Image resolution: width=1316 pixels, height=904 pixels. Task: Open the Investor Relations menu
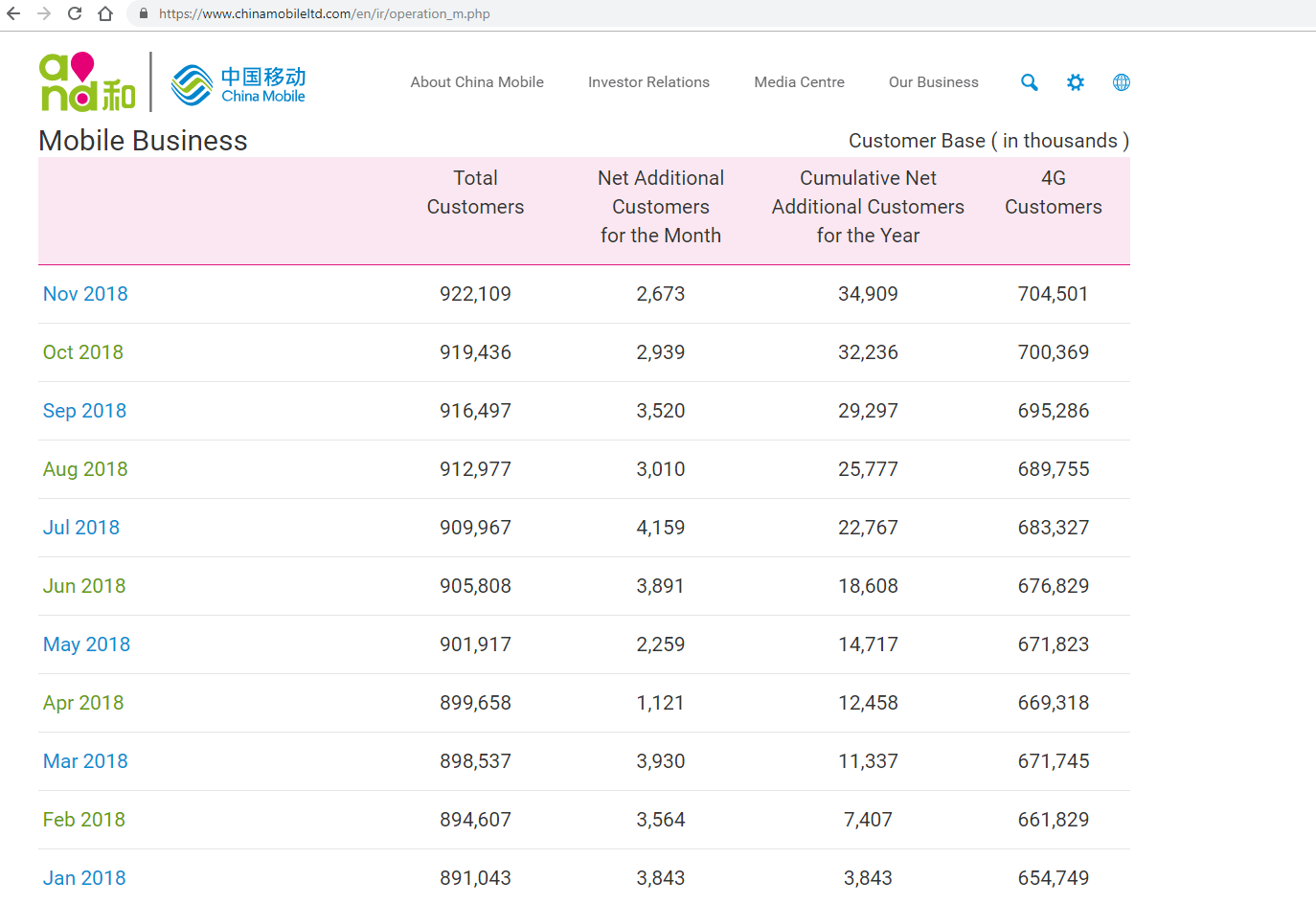coord(648,82)
